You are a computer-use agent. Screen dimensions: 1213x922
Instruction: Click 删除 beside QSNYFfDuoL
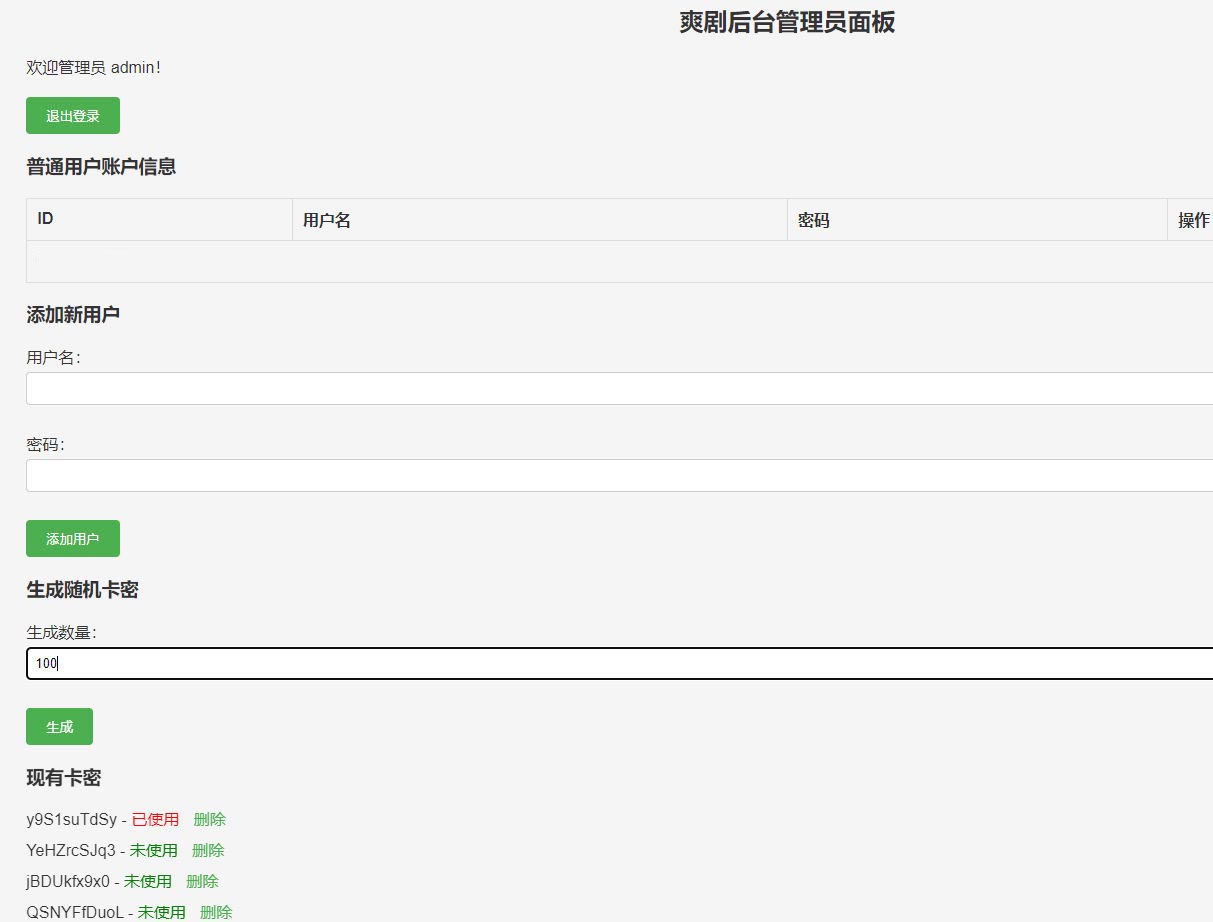tap(216, 912)
